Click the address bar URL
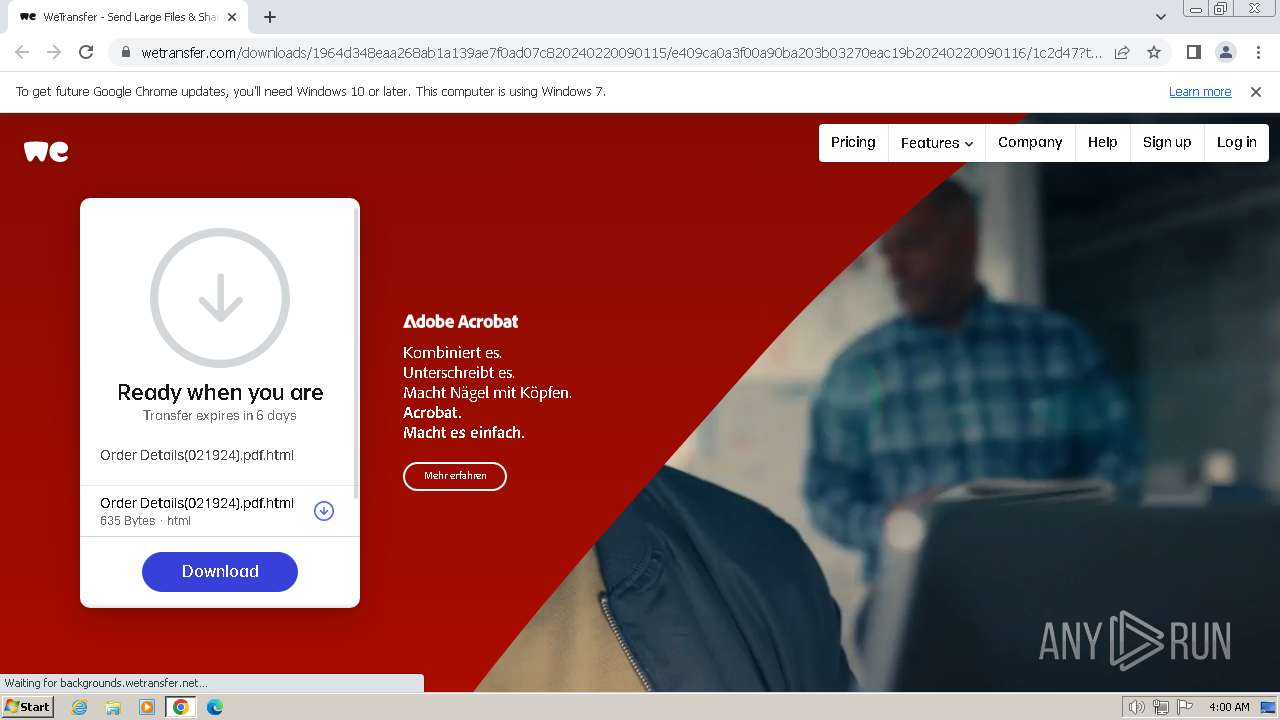The height and width of the screenshot is (720, 1280). point(620,52)
